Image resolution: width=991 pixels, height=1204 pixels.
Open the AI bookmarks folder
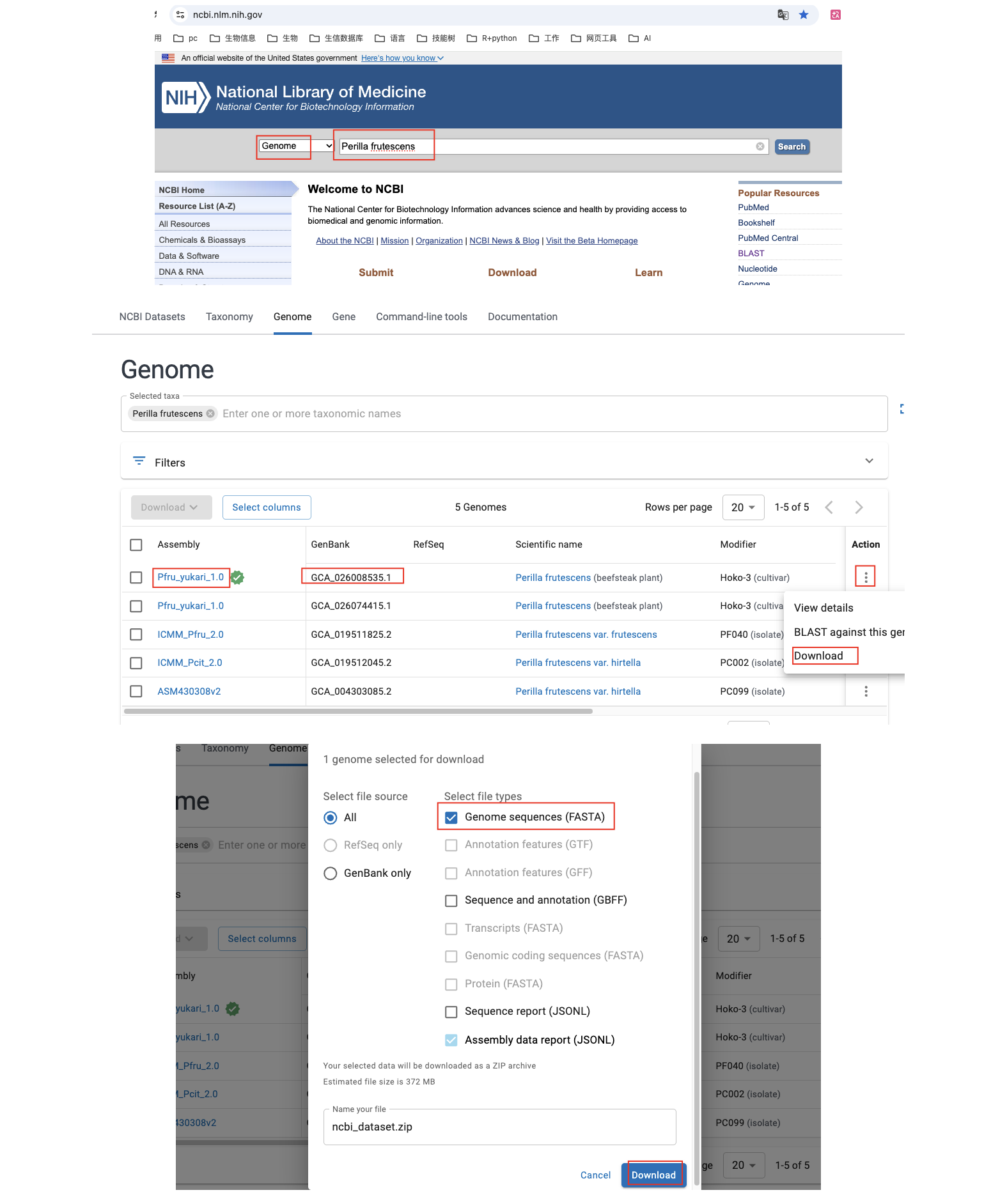coord(640,38)
